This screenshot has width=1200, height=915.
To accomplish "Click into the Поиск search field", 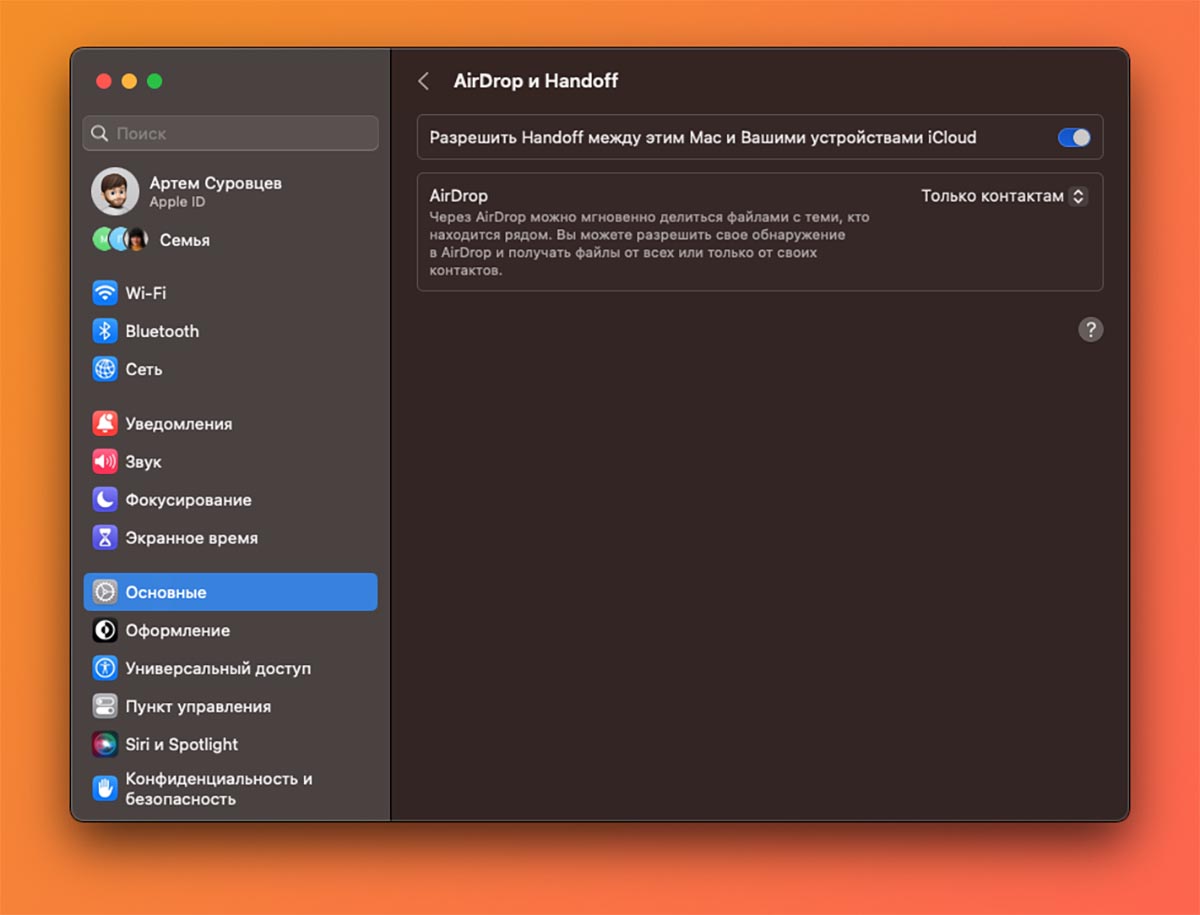I will pyautogui.click(x=231, y=133).
